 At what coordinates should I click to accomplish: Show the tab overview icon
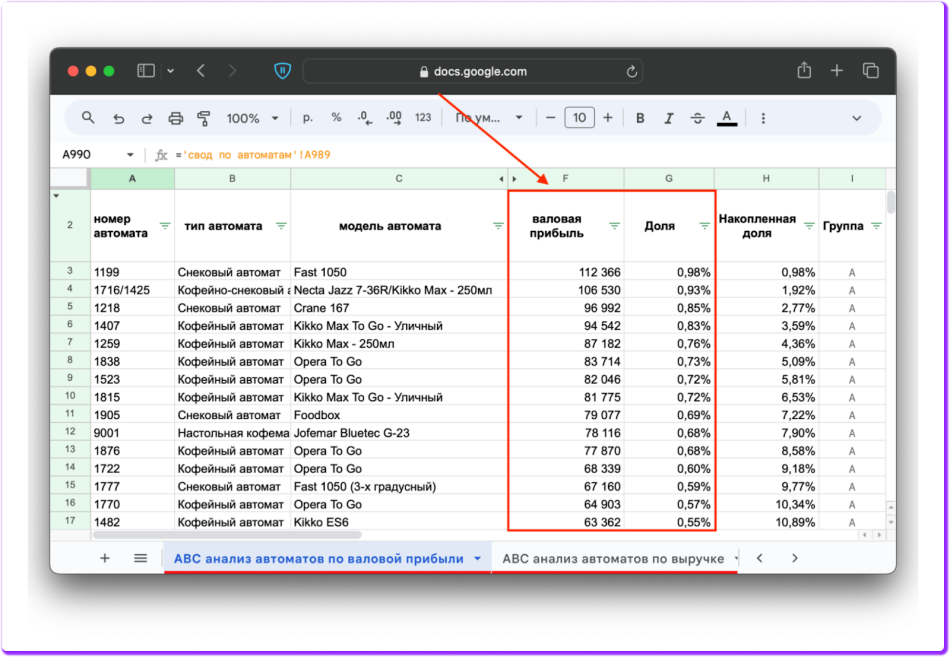pos(871,71)
